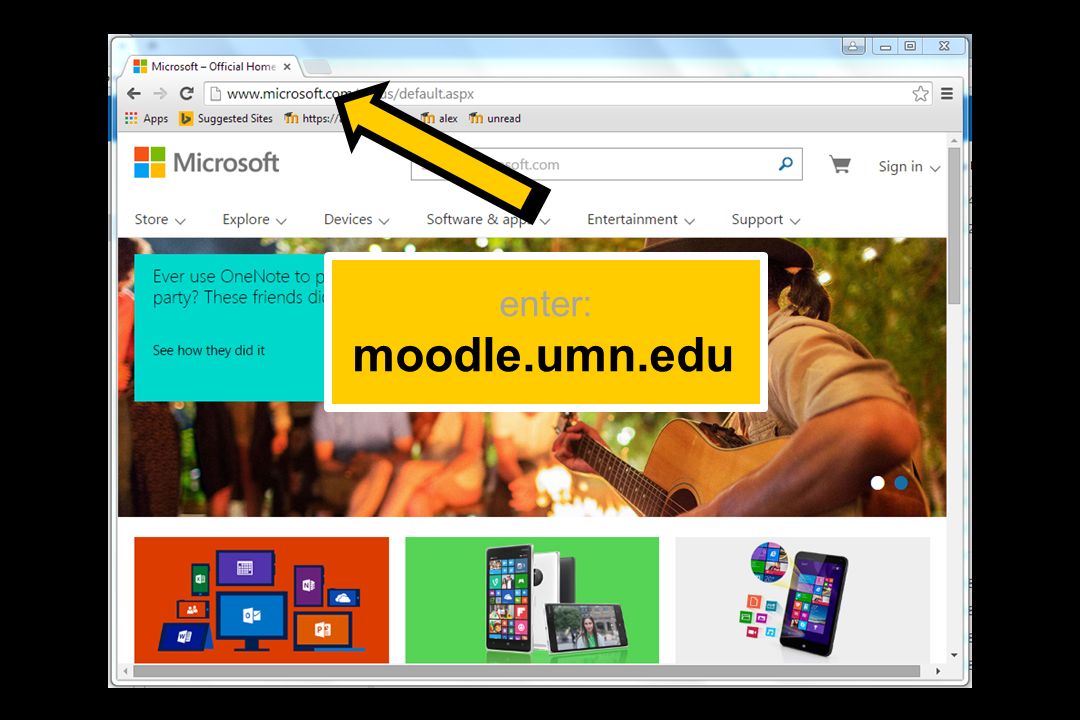This screenshot has height=720, width=1080.
Task: Expand the Support menu
Action: tap(766, 220)
